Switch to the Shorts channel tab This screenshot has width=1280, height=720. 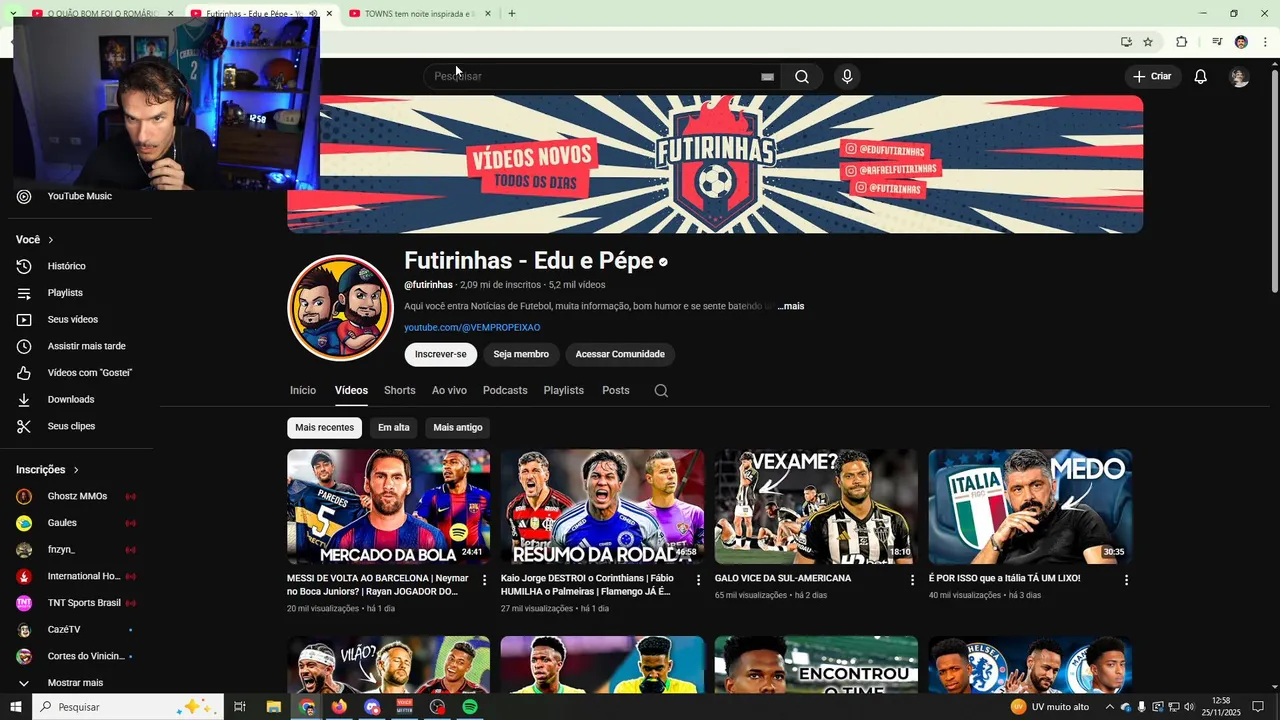click(x=399, y=391)
